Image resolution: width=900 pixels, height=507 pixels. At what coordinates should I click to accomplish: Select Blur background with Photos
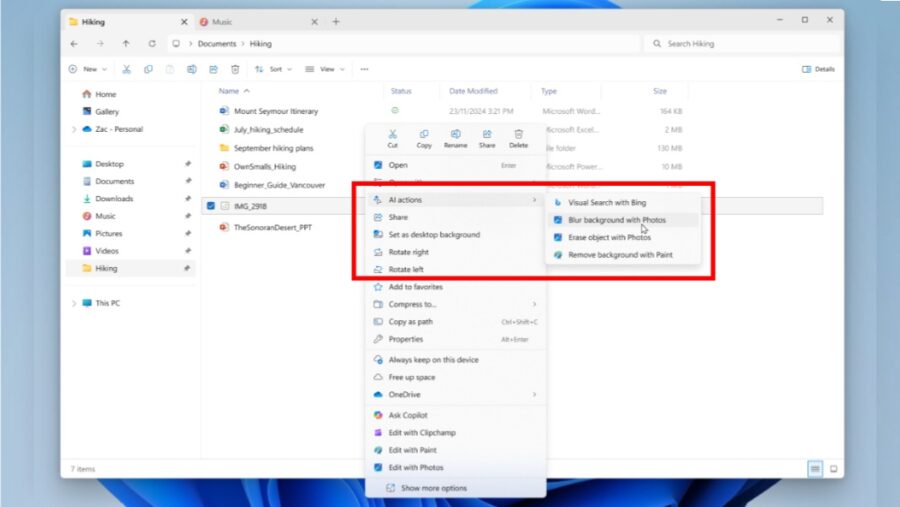coord(623,220)
